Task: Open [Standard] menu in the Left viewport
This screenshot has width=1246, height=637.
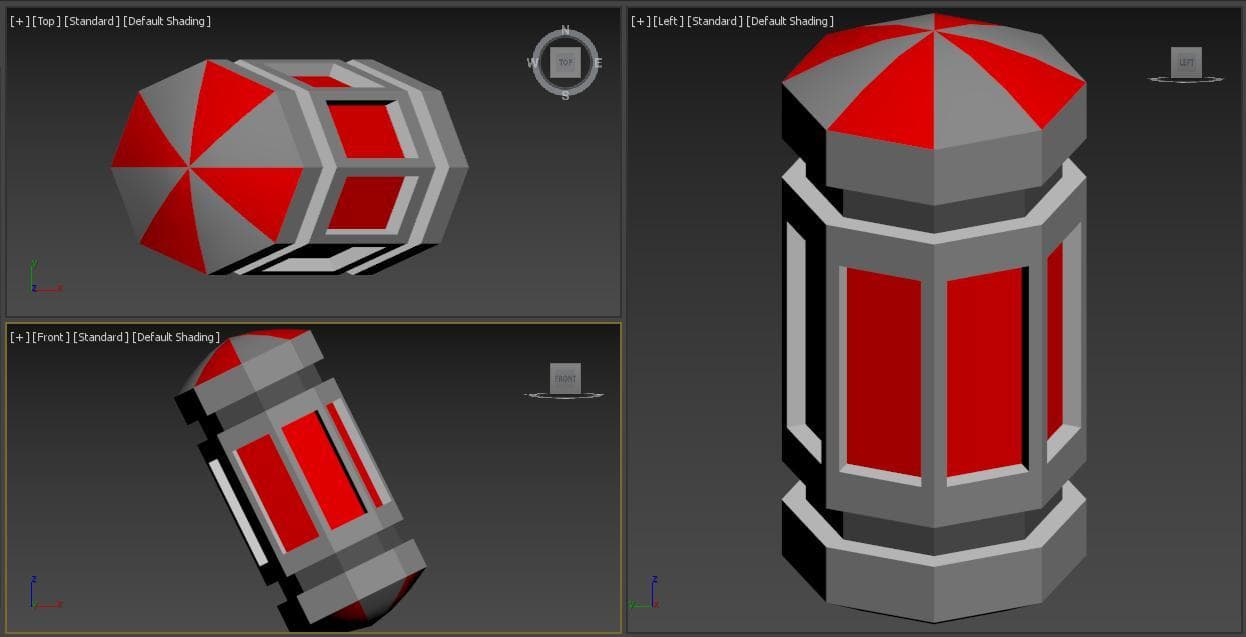Action: tap(716, 21)
